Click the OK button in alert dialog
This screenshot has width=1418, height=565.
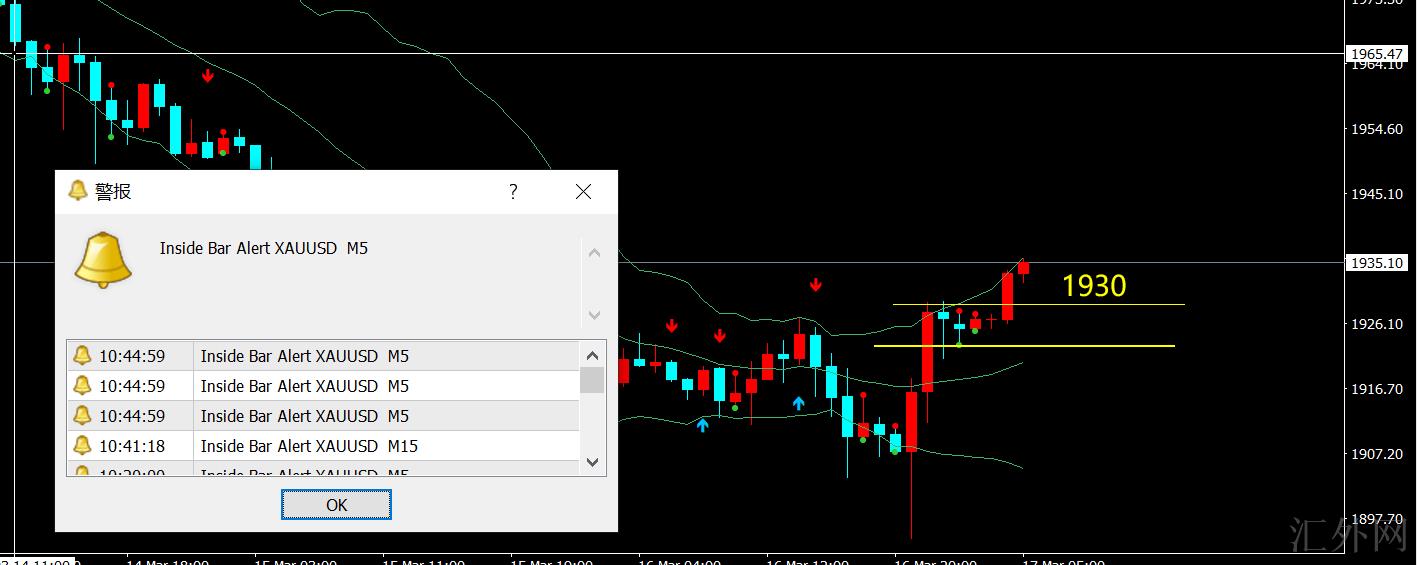(x=336, y=505)
